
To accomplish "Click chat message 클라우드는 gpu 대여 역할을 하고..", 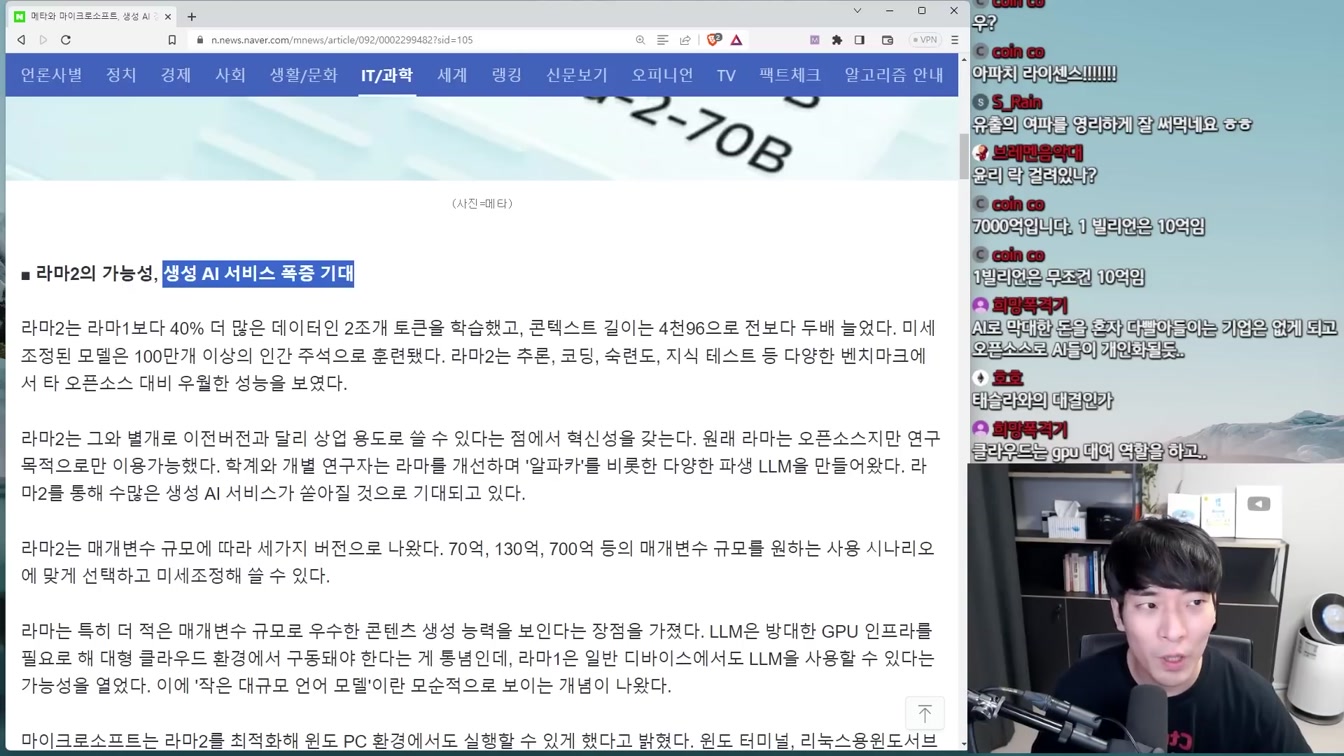I will (x=1090, y=452).
